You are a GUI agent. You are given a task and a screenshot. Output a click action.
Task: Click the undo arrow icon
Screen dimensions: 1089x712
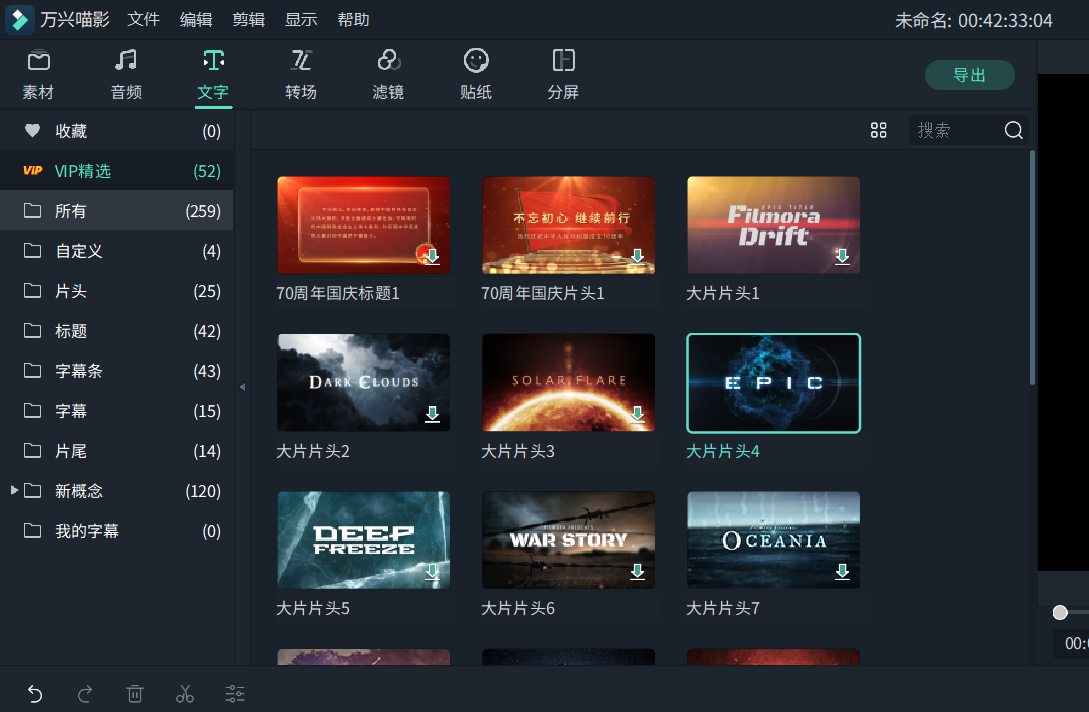coord(35,694)
